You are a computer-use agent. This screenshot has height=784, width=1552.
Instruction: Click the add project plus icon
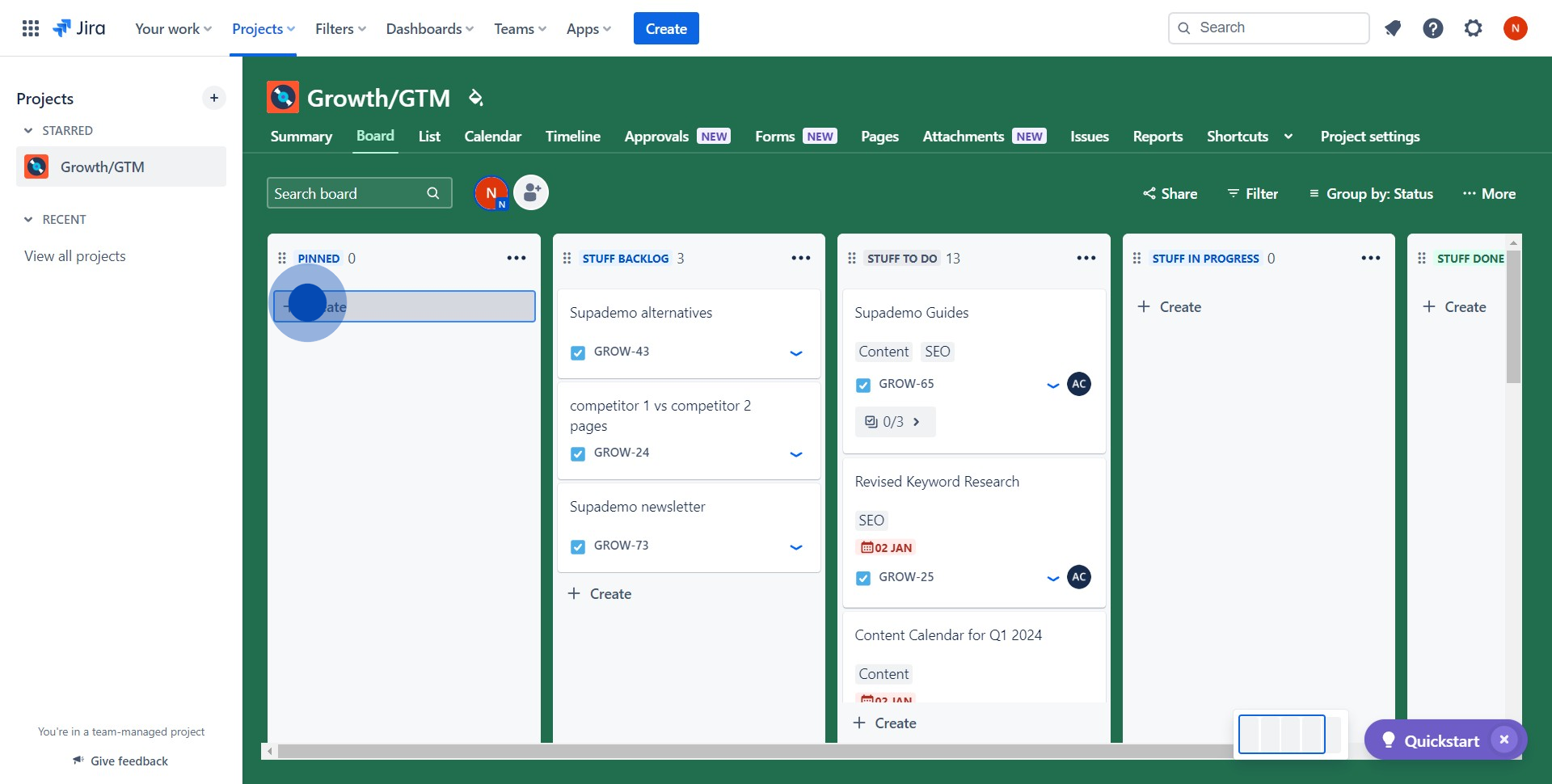213,98
